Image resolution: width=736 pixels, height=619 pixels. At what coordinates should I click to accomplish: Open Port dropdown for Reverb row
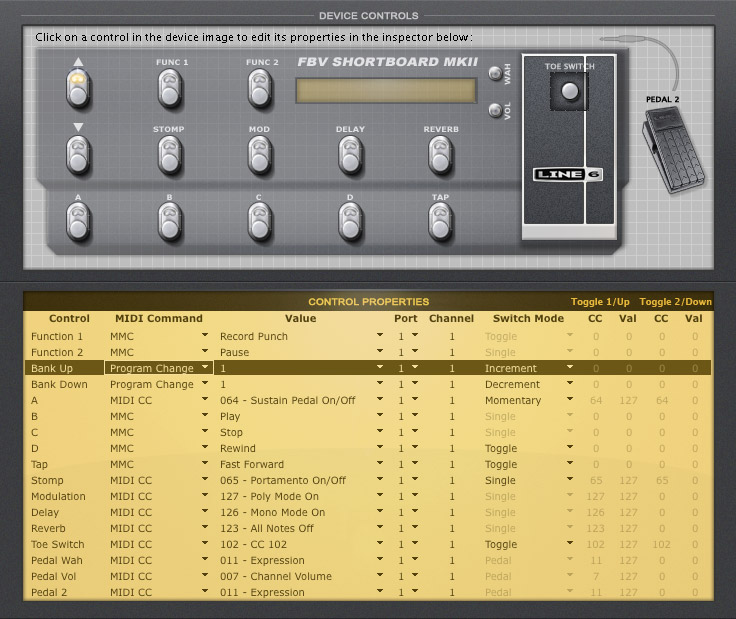click(x=415, y=527)
